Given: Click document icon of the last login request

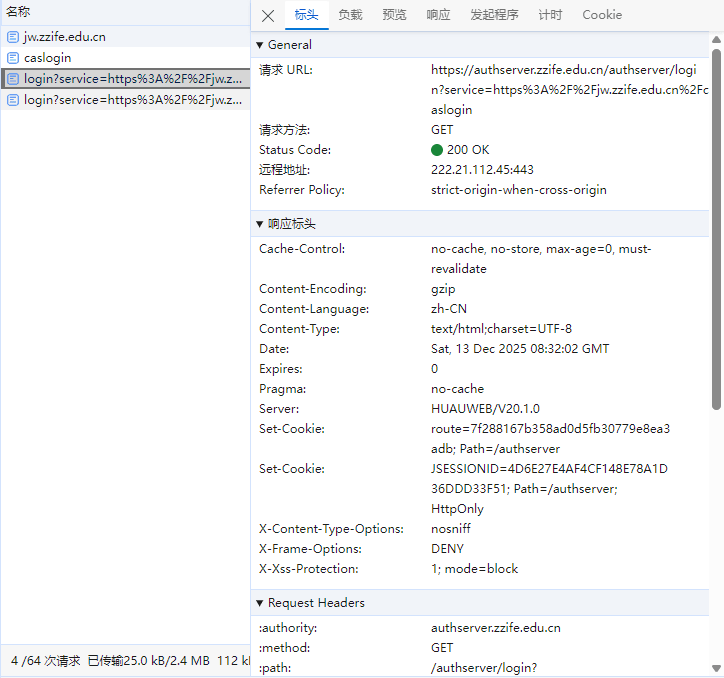Looking at the screenshot, I should point(13,100).
